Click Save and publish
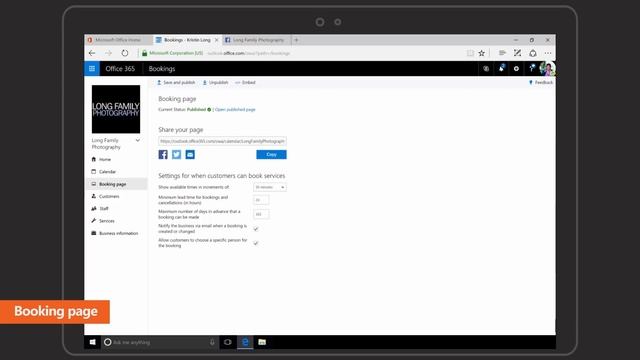640x360 pixels. [176, 82]
